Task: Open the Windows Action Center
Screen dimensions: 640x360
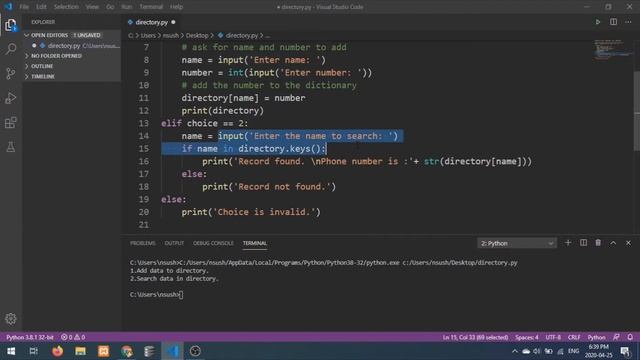Action: (625, 351)
